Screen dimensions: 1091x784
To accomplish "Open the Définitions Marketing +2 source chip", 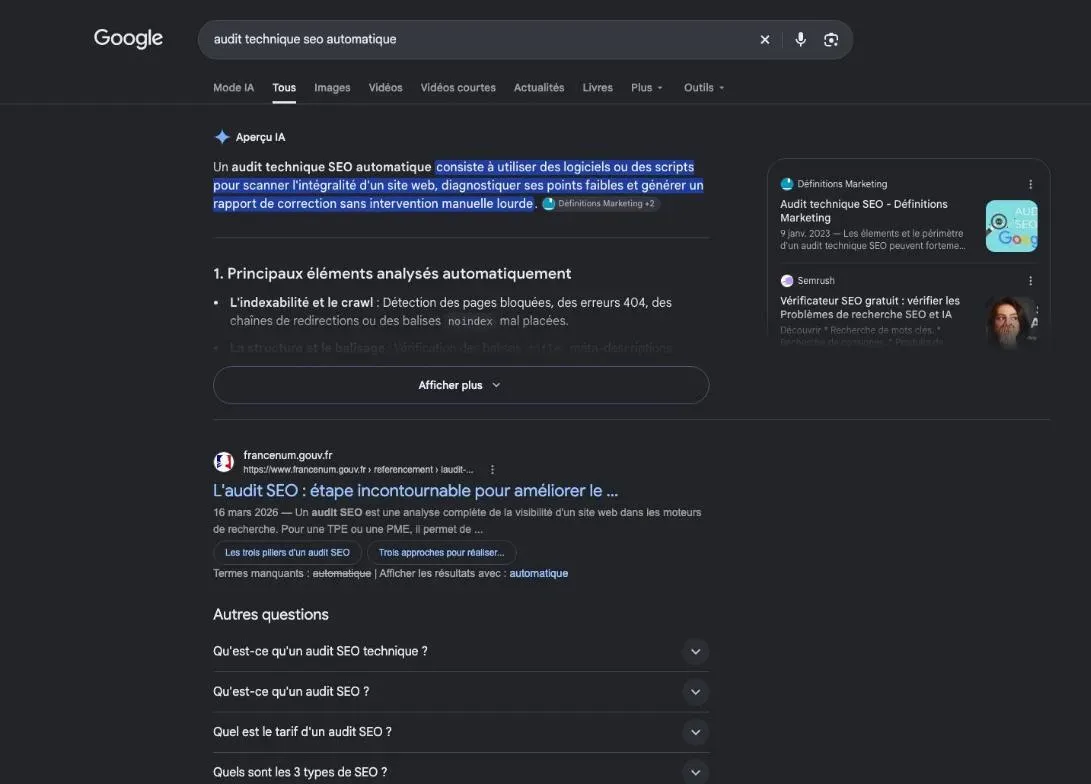I will (600, 204).
